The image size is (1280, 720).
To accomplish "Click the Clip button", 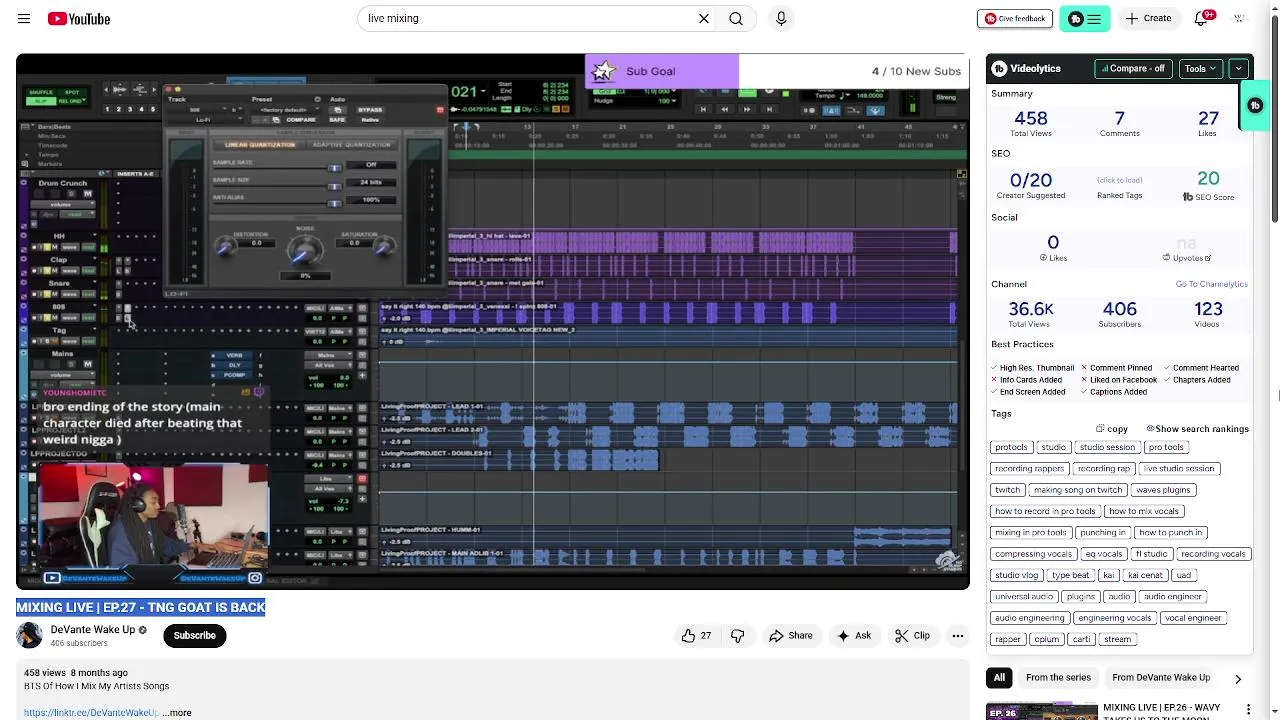I will coord(912,636).
